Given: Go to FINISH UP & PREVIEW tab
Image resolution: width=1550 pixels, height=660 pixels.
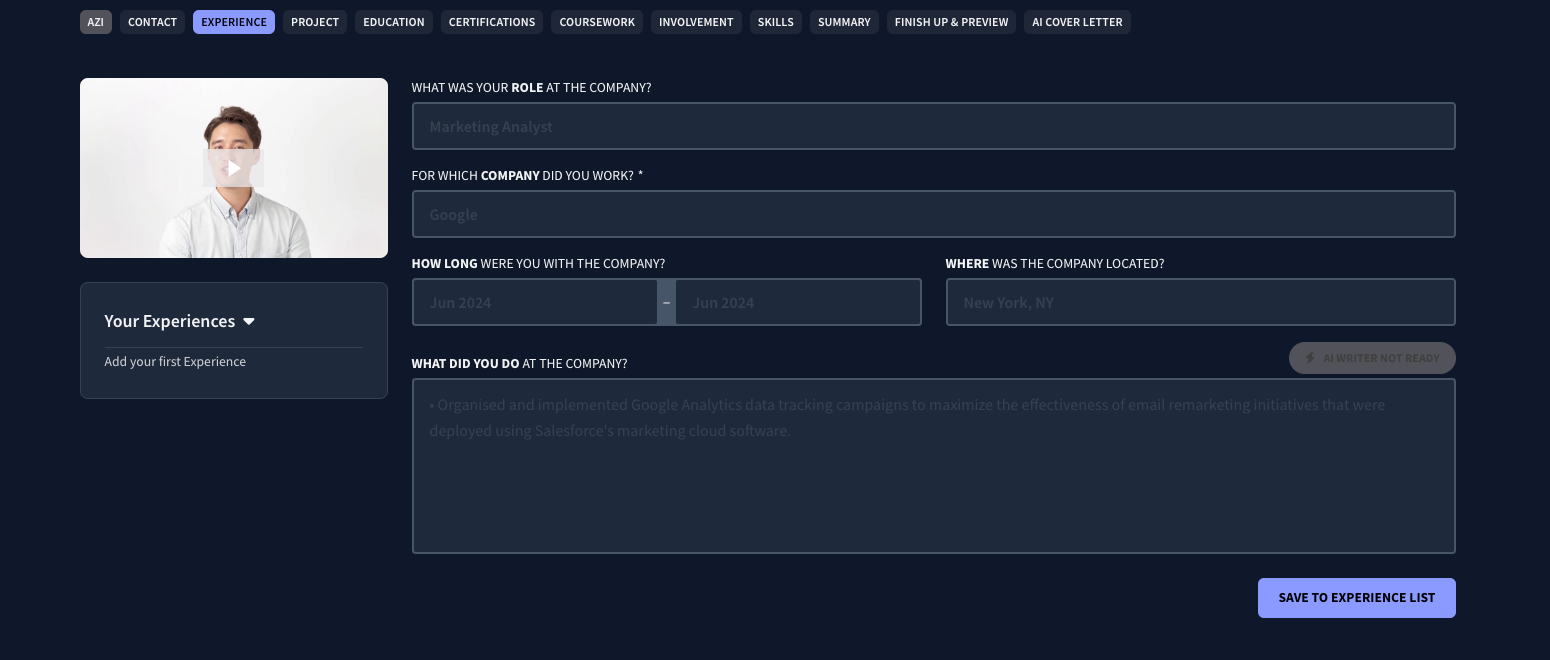Looking at the screenshot, I should (x=951, y=22).
